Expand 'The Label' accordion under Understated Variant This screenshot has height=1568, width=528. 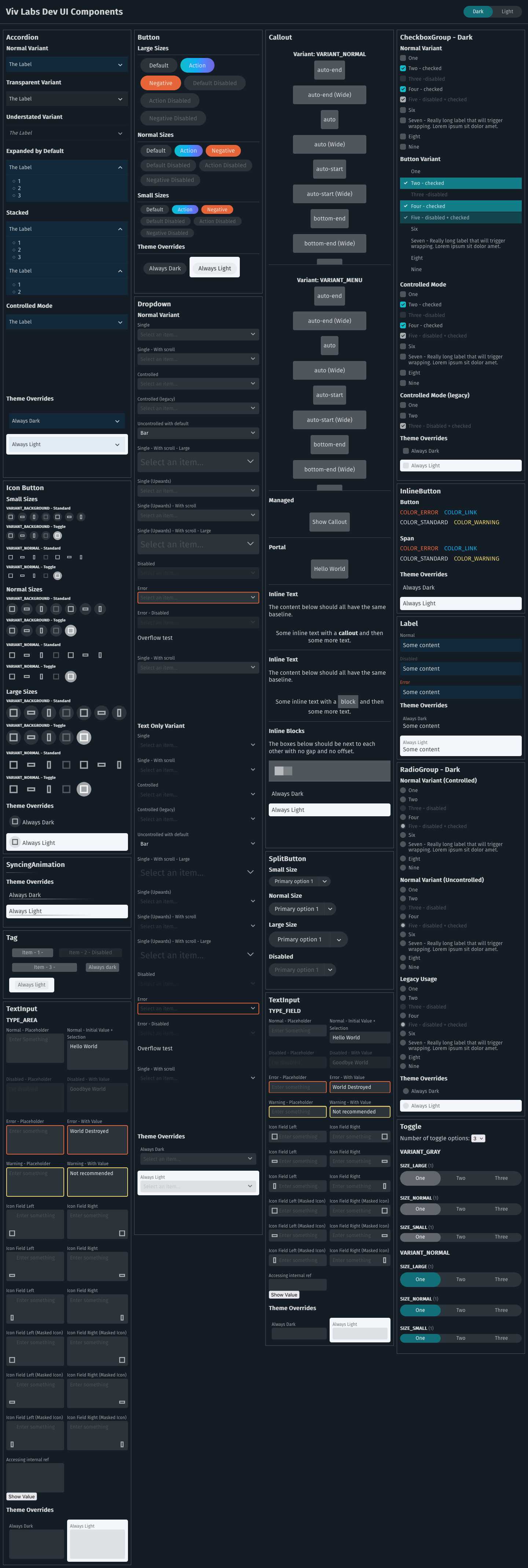[67, 133]
